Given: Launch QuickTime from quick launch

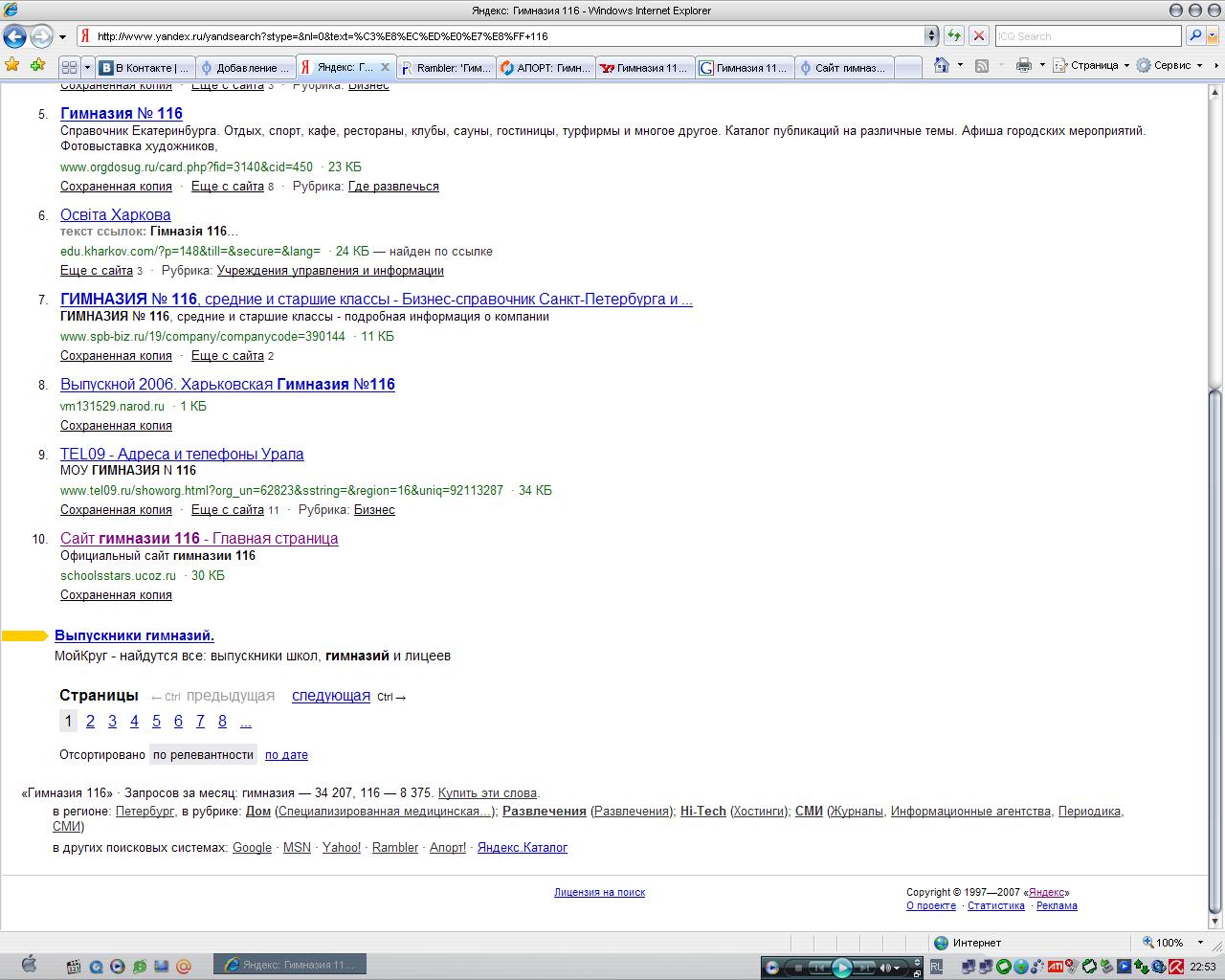Looking at the screenshot, I should coord(96,967).
